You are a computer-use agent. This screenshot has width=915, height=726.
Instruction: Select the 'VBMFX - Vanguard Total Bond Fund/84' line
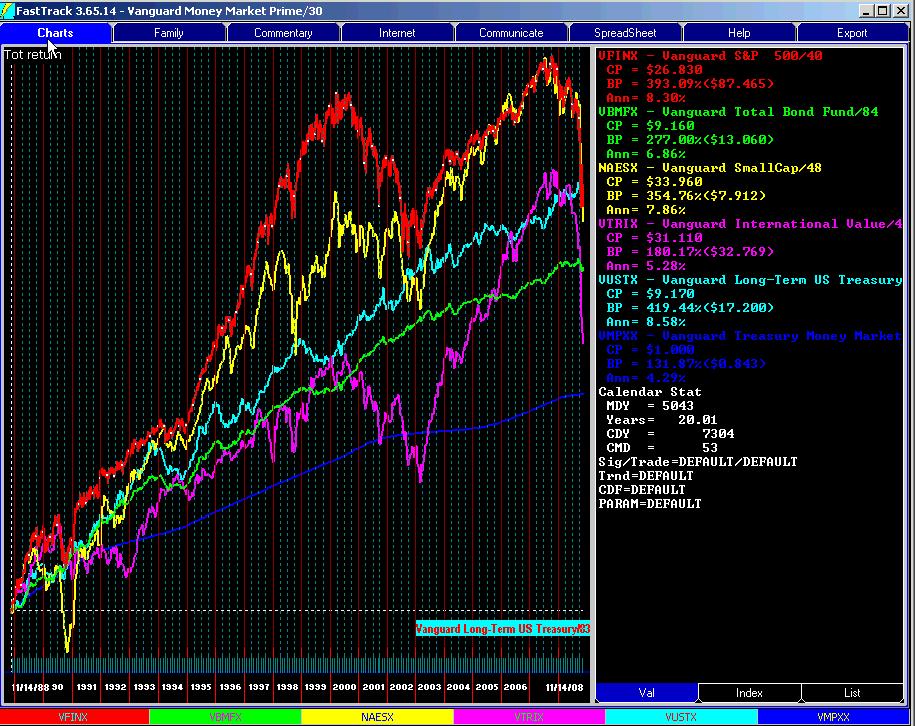coord(738,112)
